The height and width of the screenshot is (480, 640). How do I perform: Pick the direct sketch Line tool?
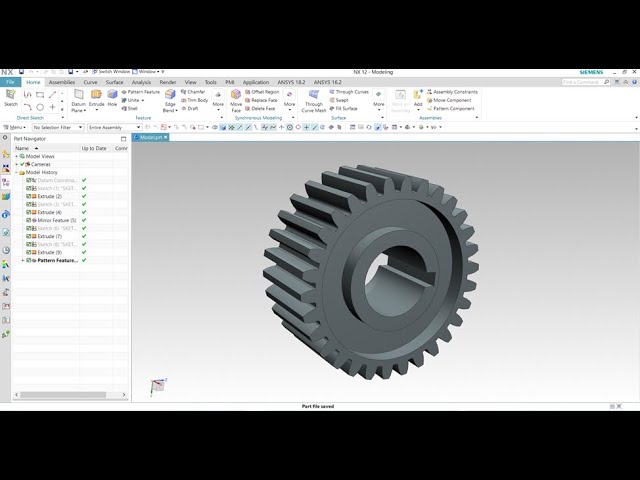coord(52,95)
